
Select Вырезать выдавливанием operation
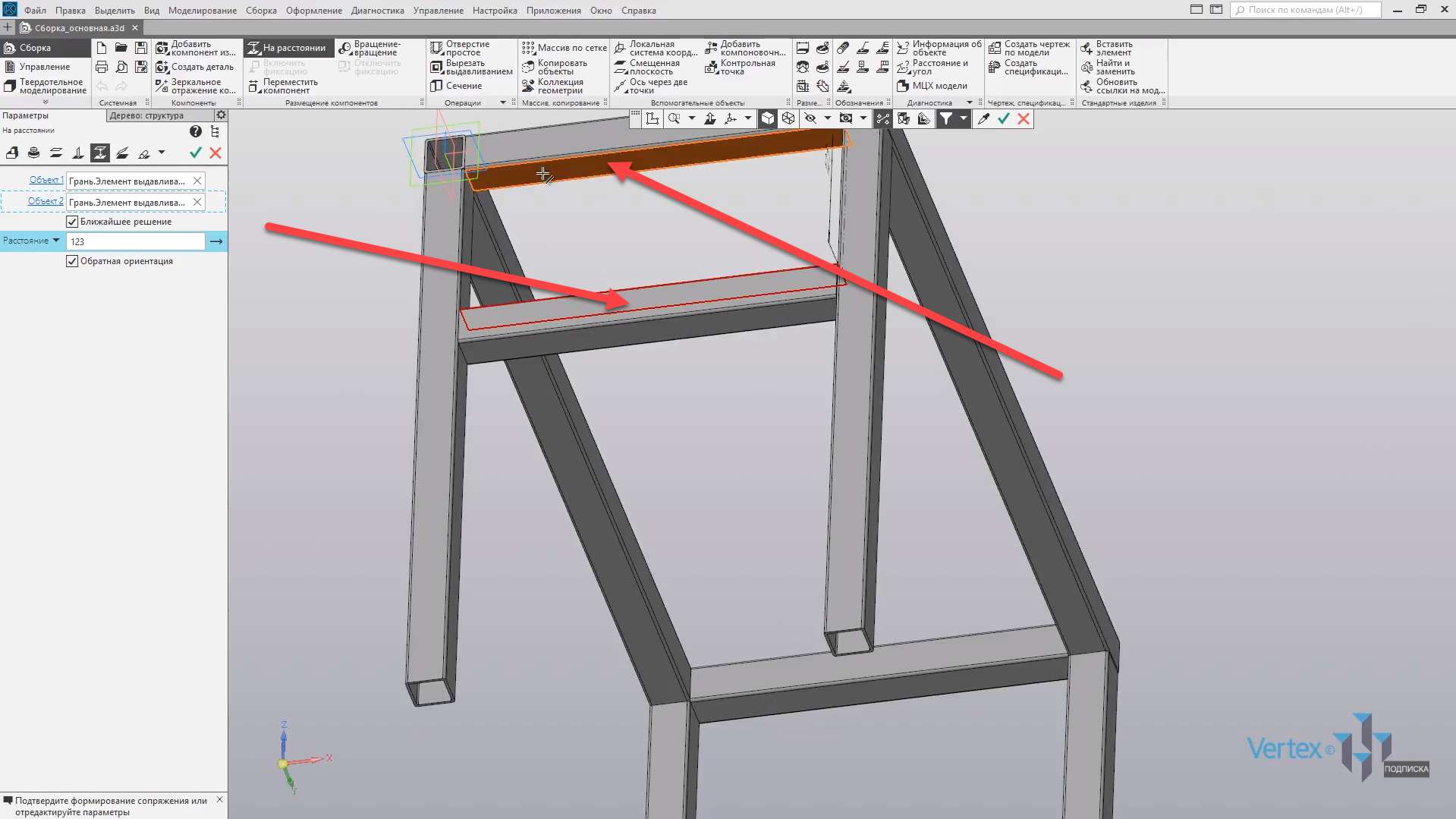click(471, 67)
